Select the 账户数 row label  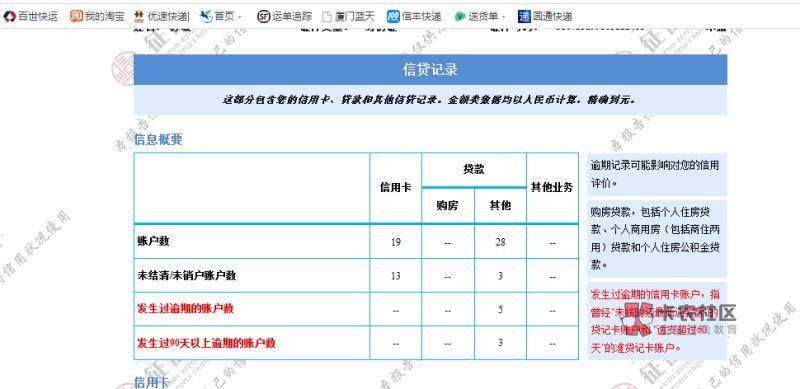pos(153,241)
